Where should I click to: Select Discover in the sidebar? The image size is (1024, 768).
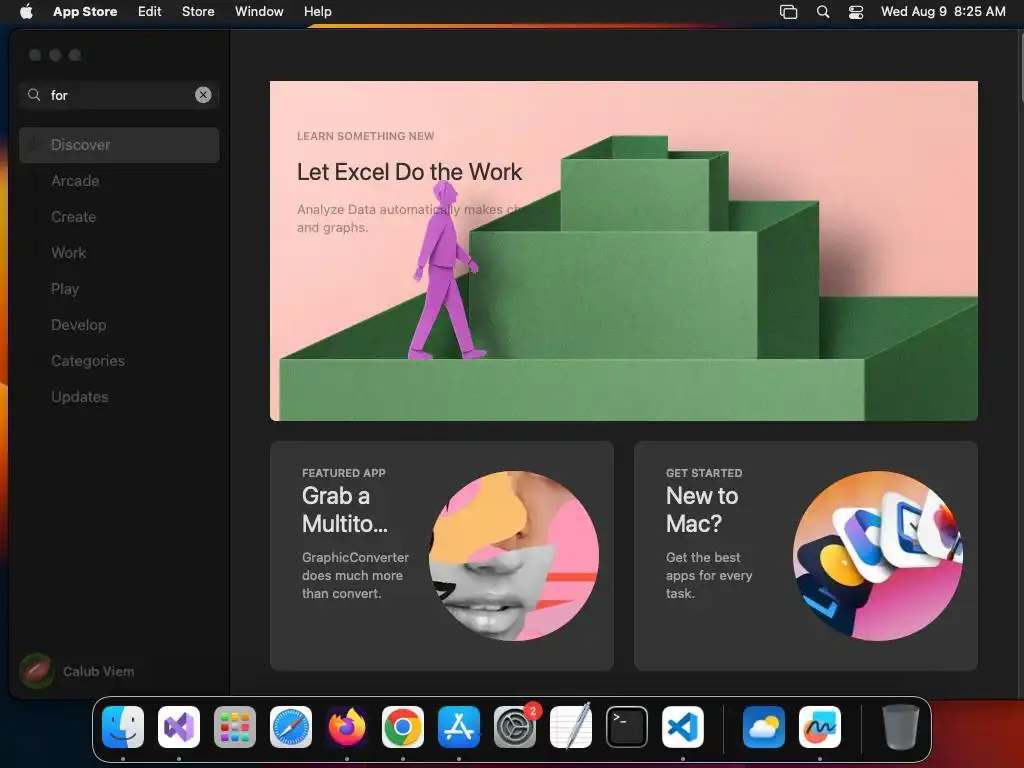[119, 145]
